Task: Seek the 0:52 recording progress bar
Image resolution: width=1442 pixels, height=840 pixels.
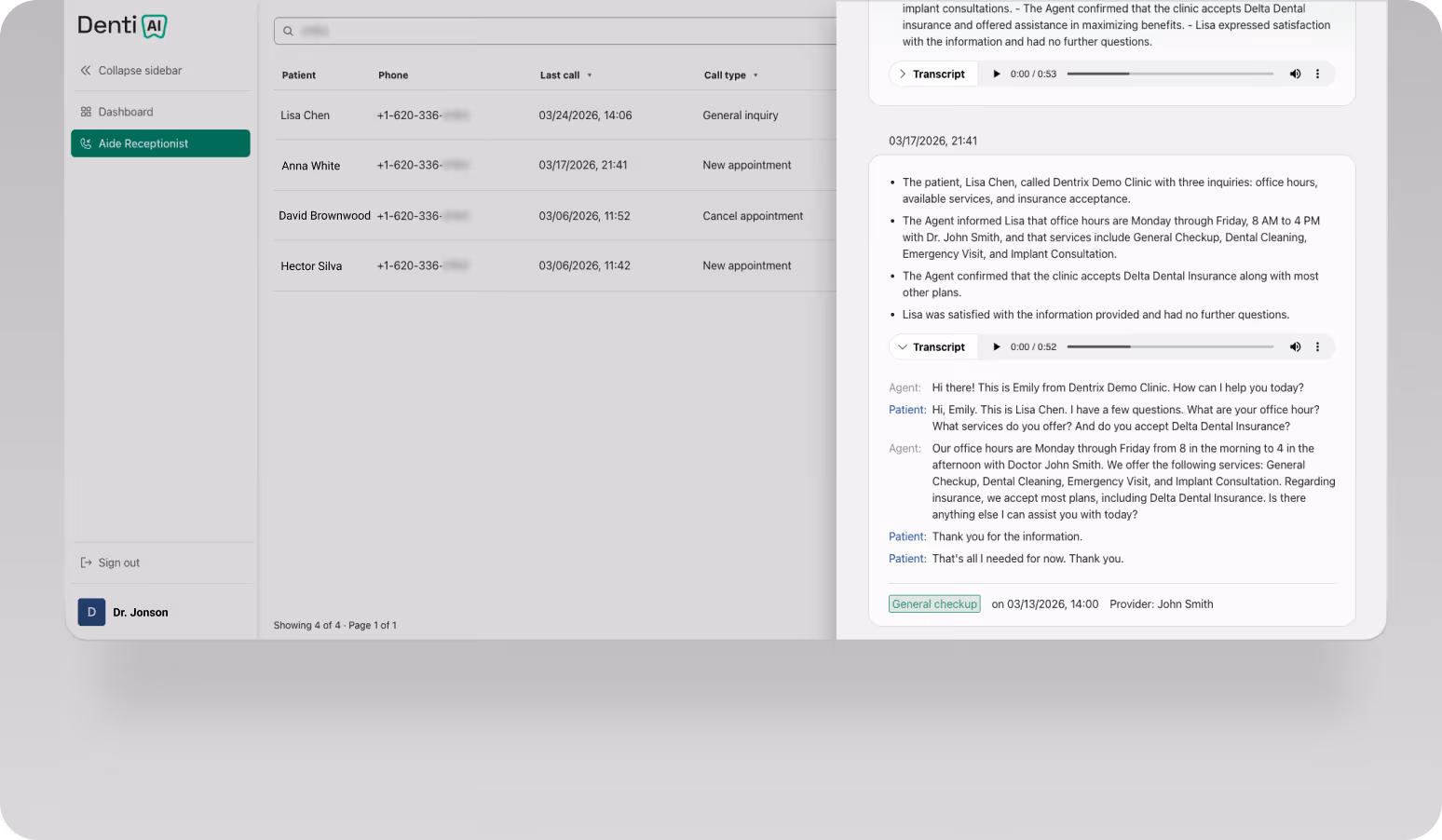Action: pyautogui.click(x=1170, y=346)
